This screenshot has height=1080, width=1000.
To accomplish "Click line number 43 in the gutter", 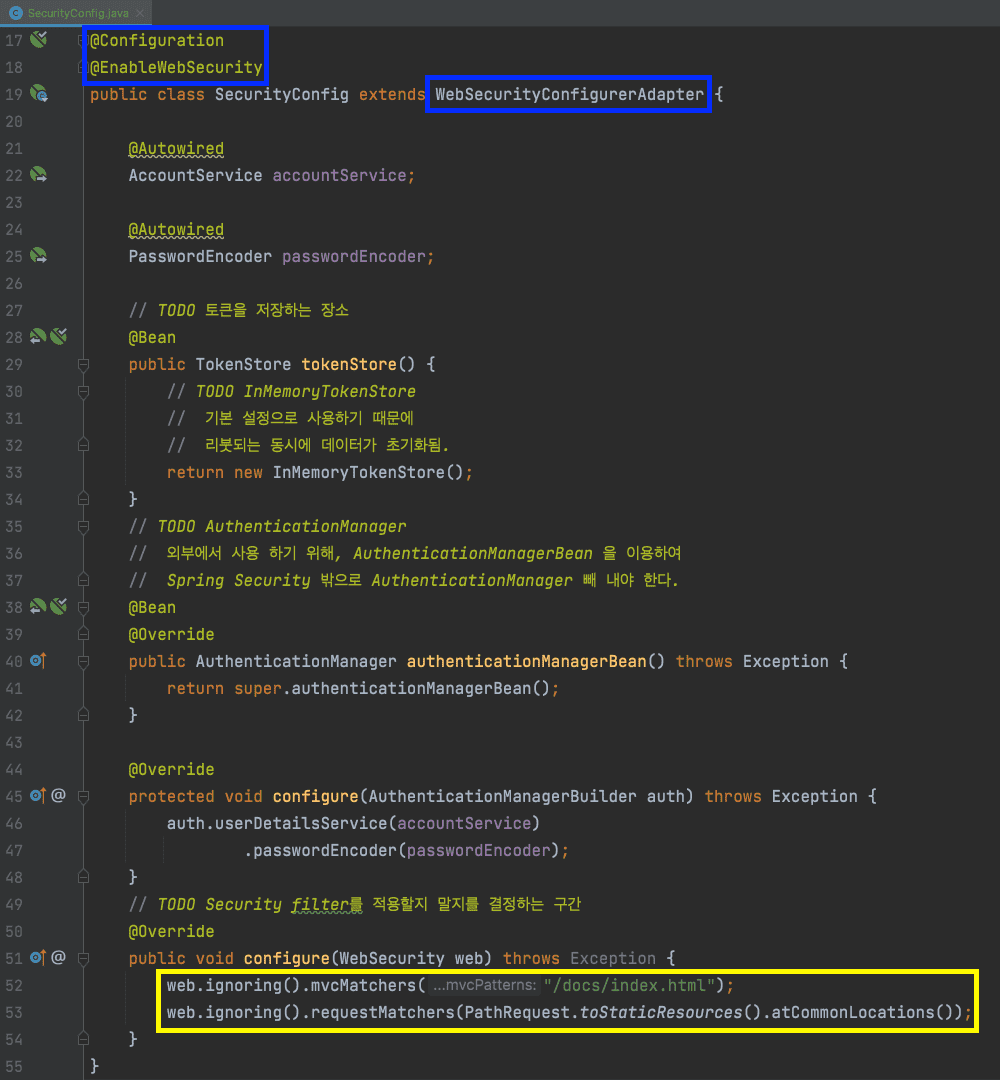I will 14,742.
